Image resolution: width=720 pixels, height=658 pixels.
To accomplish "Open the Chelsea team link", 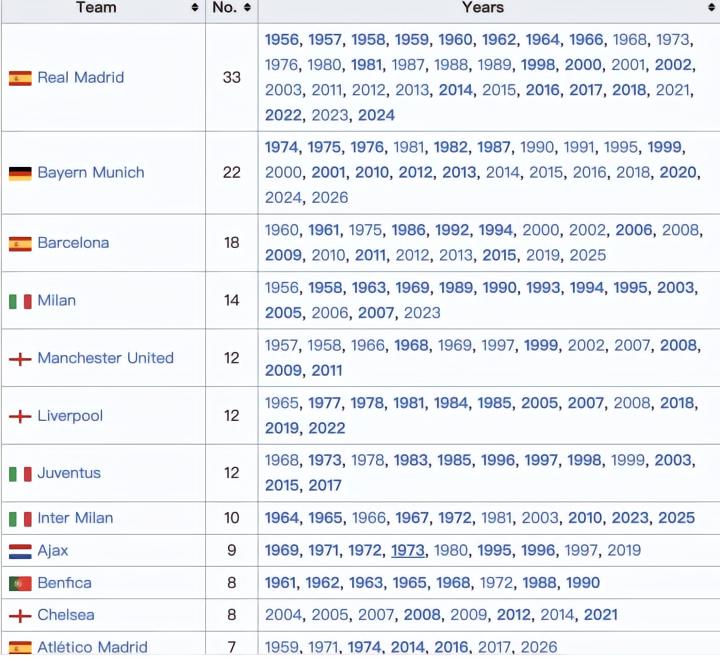I will 66,615.
